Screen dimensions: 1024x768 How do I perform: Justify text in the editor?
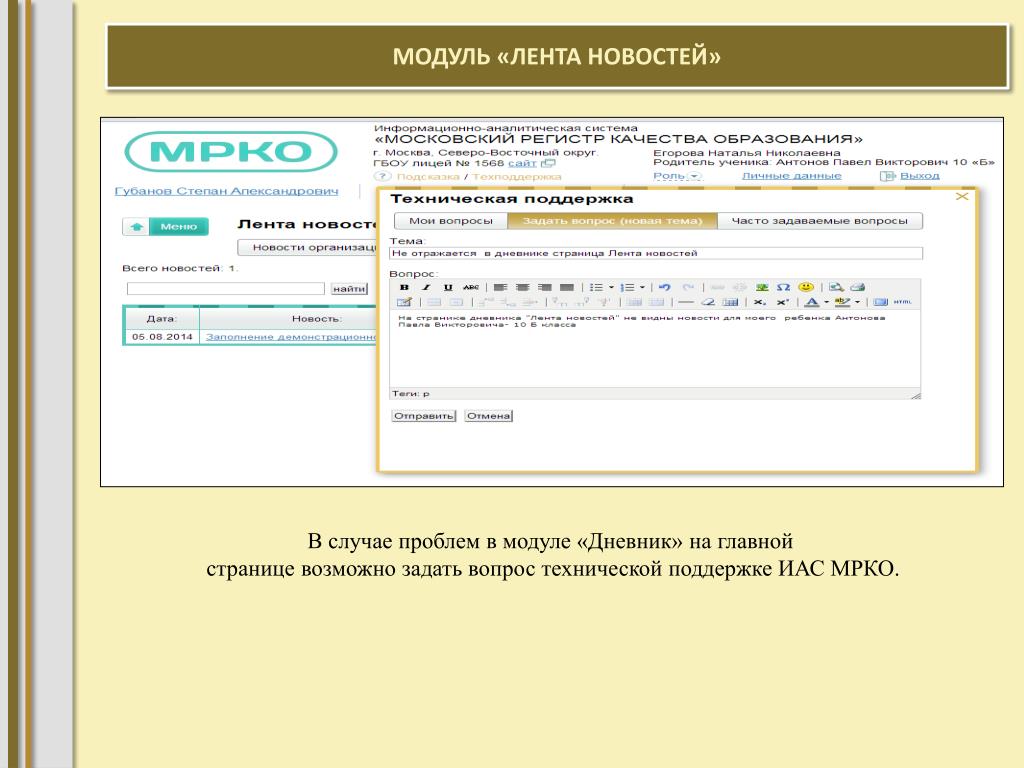point(567,287)
